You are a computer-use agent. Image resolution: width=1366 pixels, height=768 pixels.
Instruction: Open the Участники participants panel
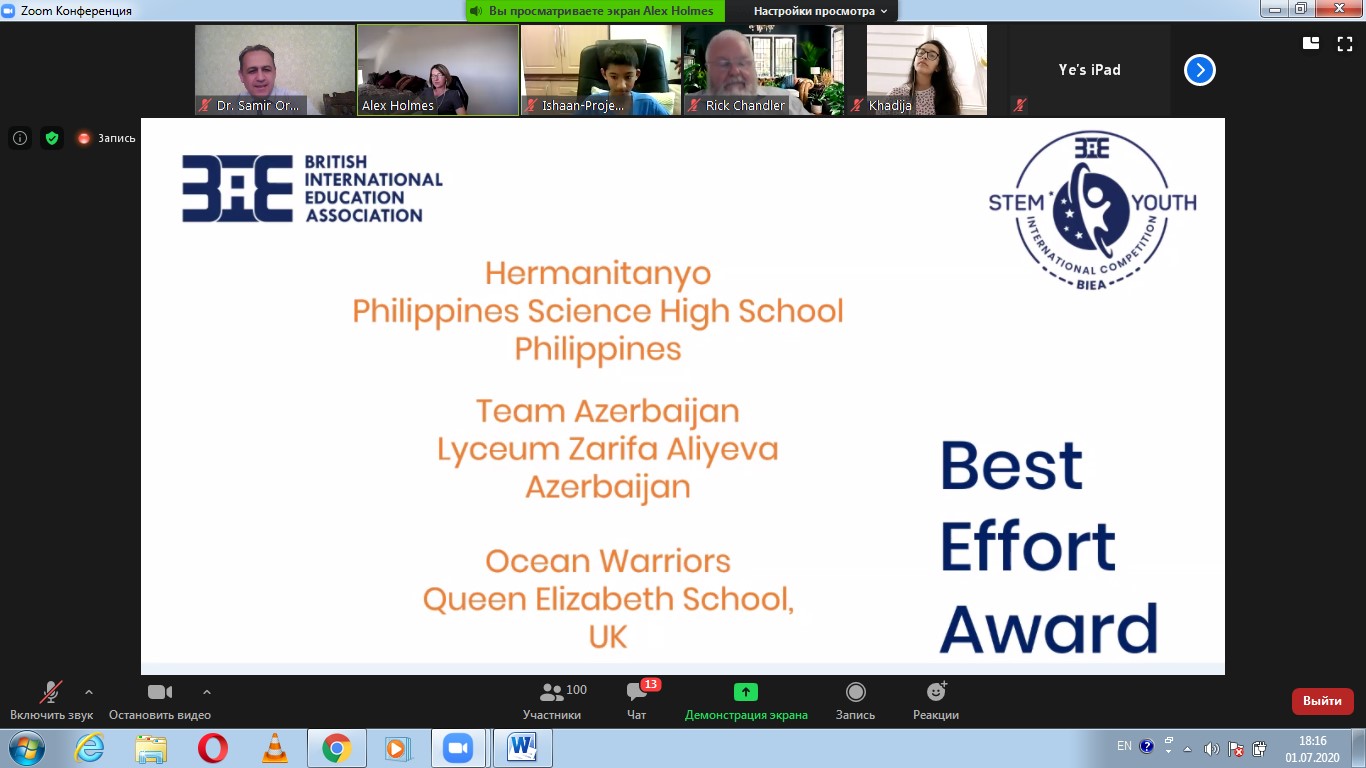point(552,701)
